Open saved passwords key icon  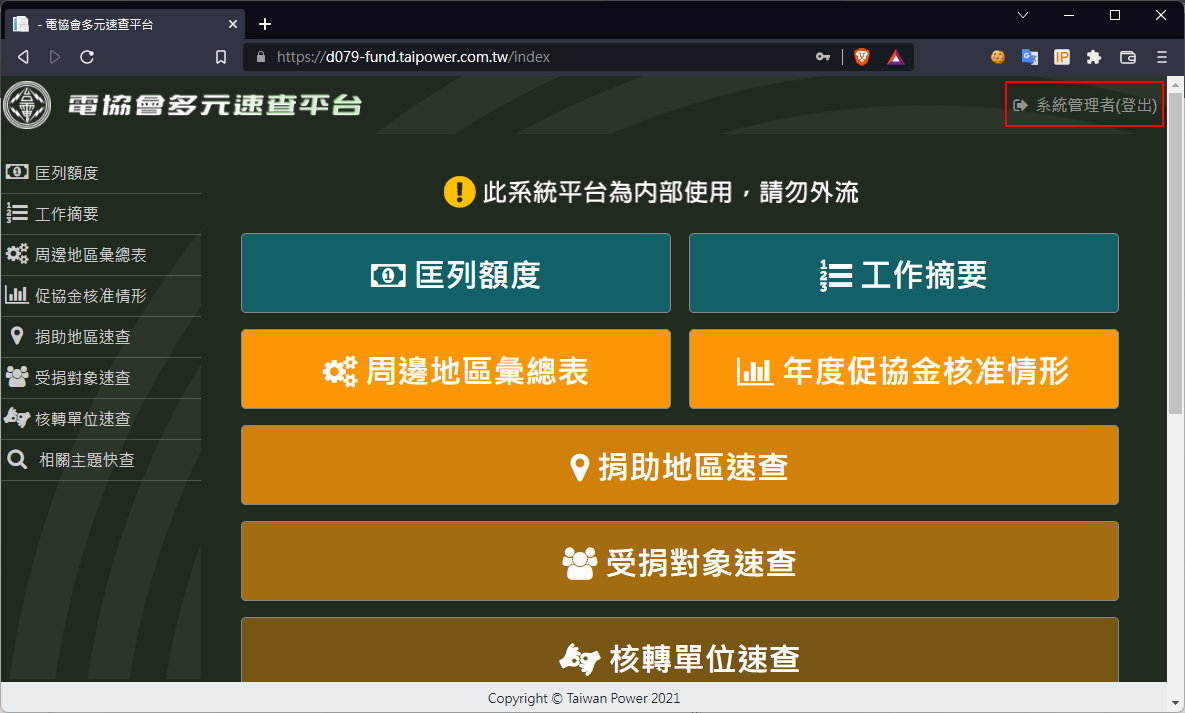point(823,57)
